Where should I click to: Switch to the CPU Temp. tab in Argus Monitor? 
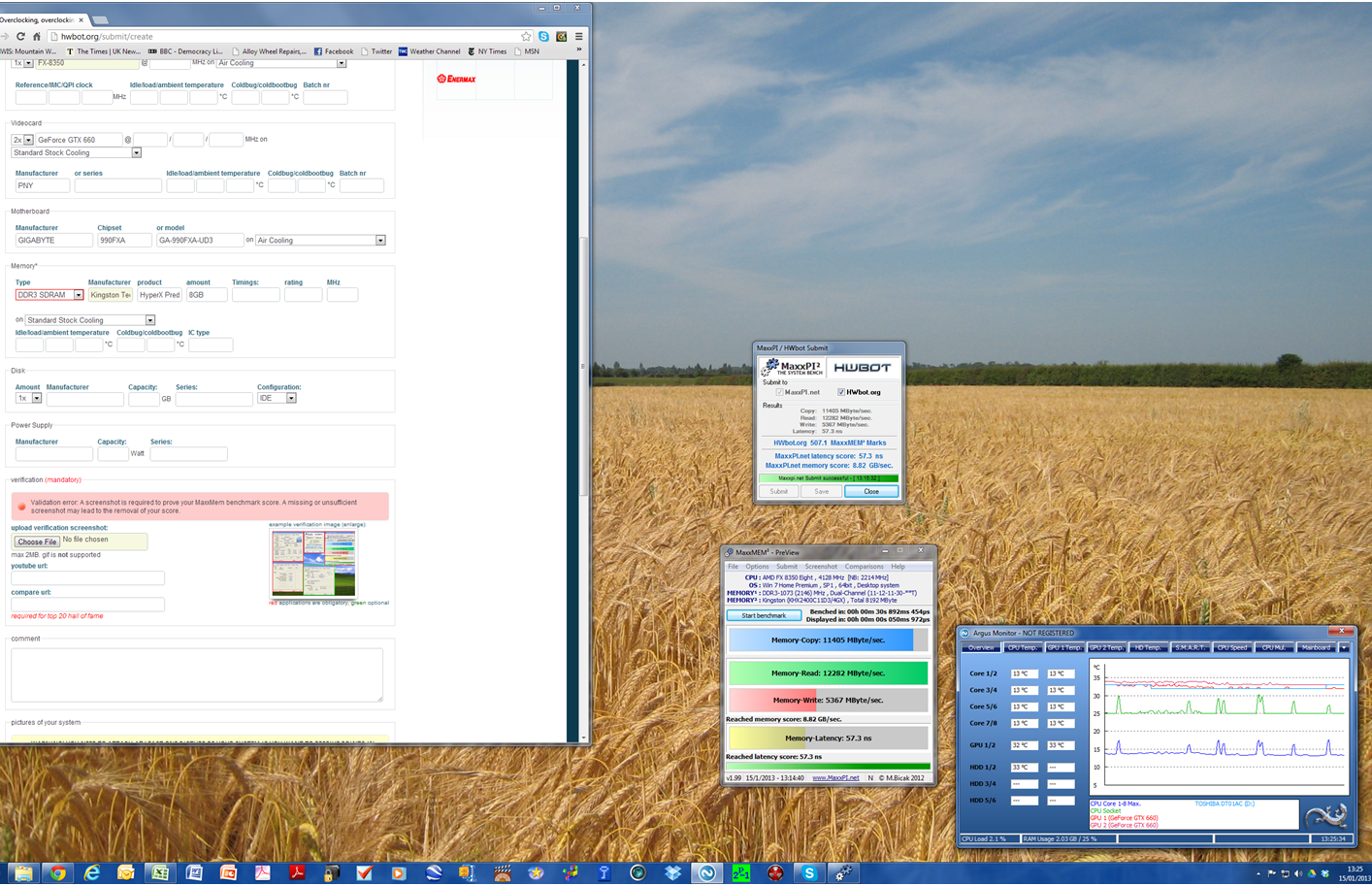(1023, 647)
